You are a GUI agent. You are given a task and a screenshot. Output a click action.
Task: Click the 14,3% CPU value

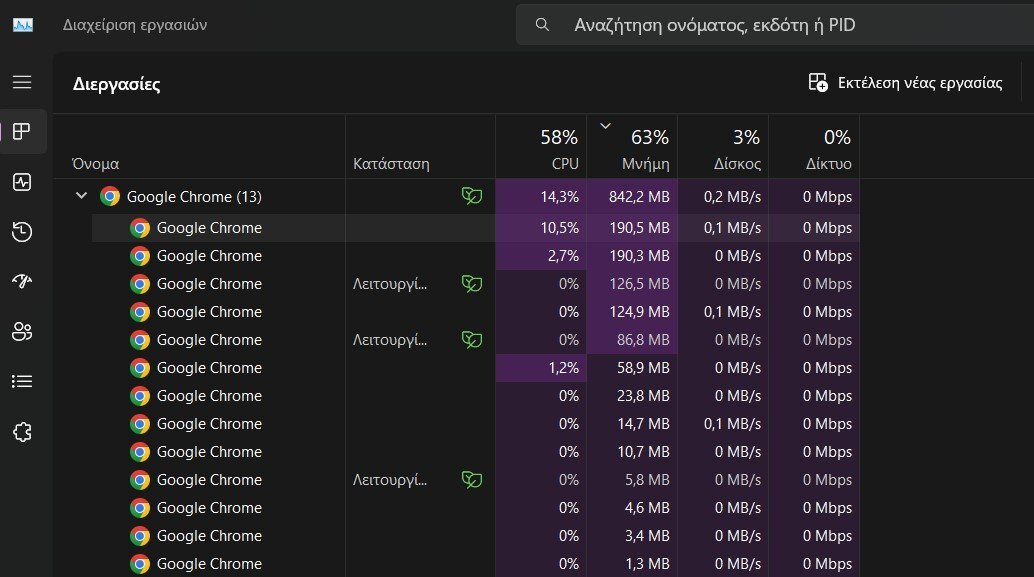pyautogui.click(x=559, y=197)
